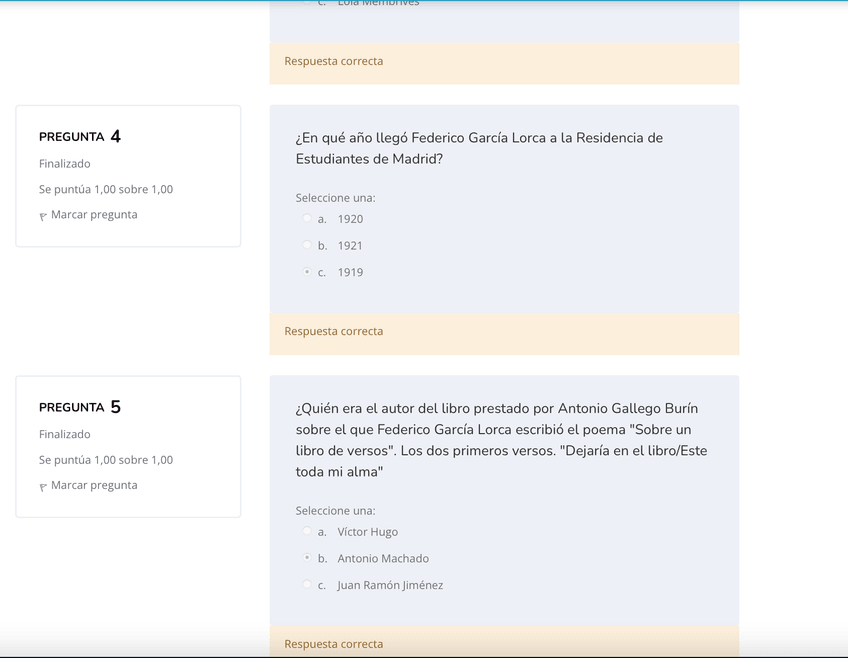Click 'Finalizado' status in Pregunta 4 box

(x=65, y=164)
